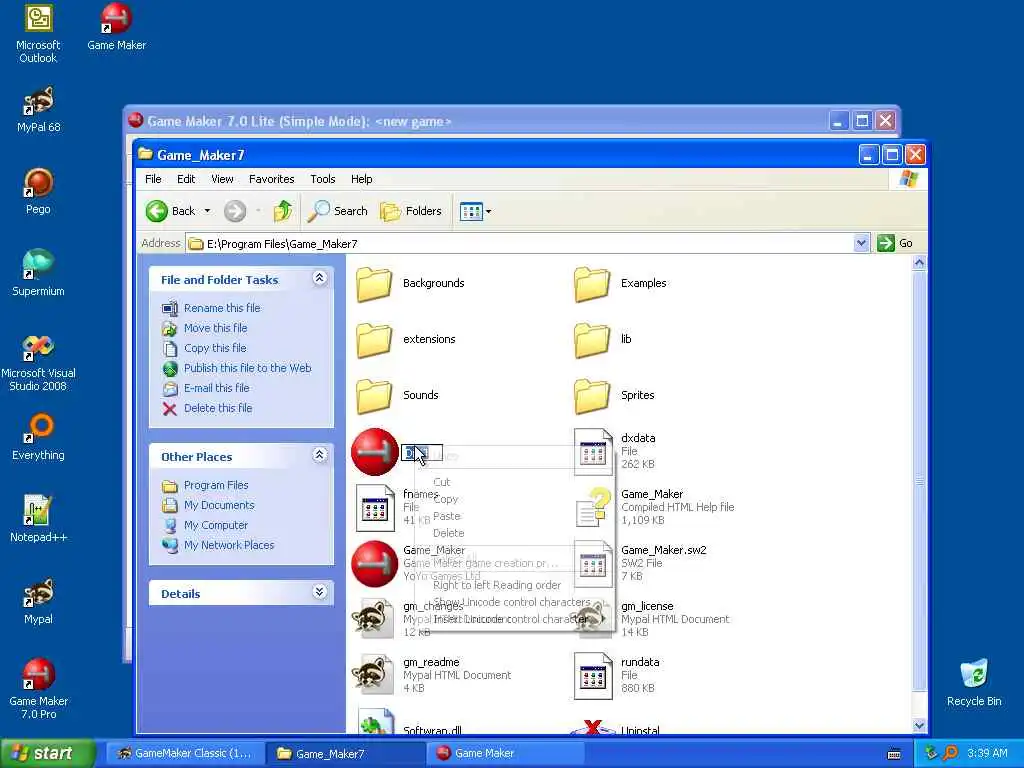The image size is (1024, 768).
Task: Open the View menu
Action: coord(222,179)
